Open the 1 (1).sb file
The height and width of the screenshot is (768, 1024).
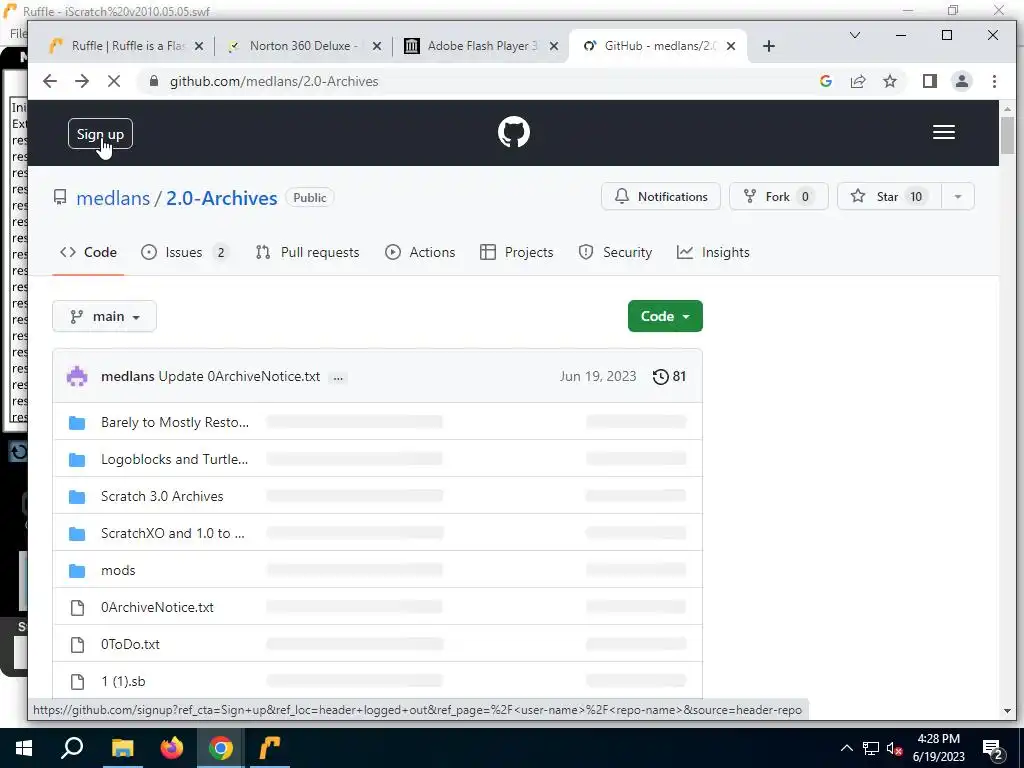[x=123, y=681]
